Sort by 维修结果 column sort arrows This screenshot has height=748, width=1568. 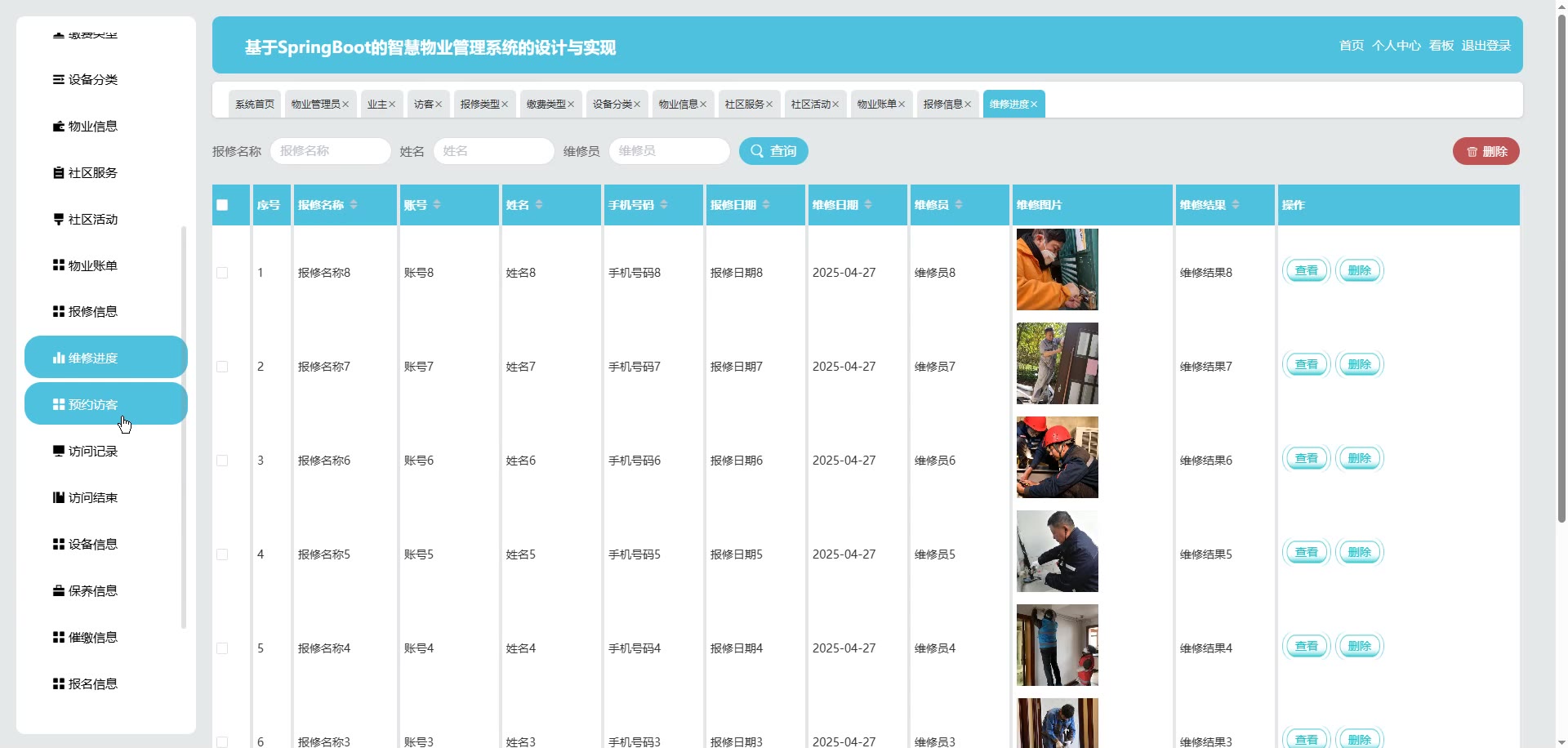[1236, 205]
